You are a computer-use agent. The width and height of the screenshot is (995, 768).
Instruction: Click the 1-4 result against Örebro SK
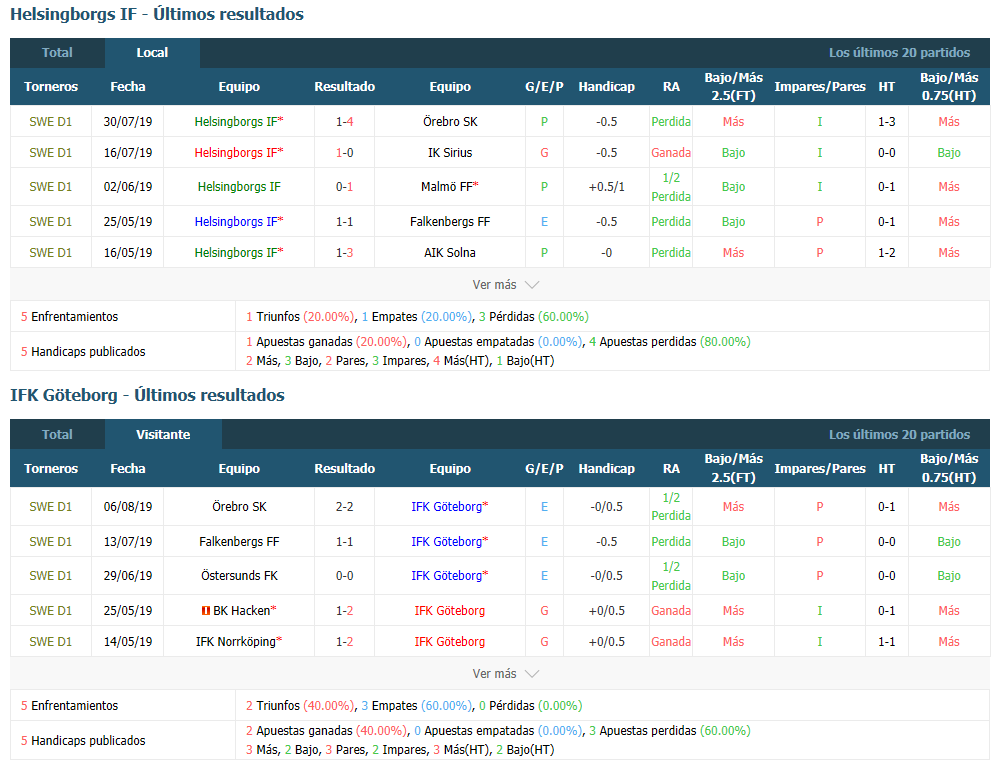345,122
